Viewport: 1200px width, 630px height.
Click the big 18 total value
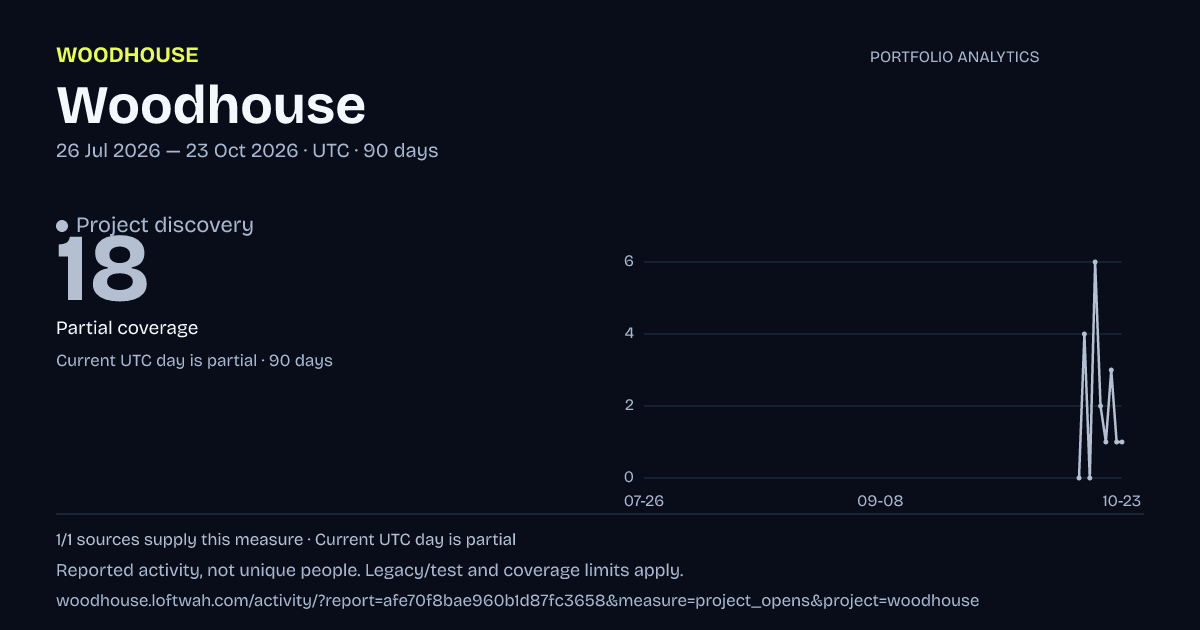102,270
